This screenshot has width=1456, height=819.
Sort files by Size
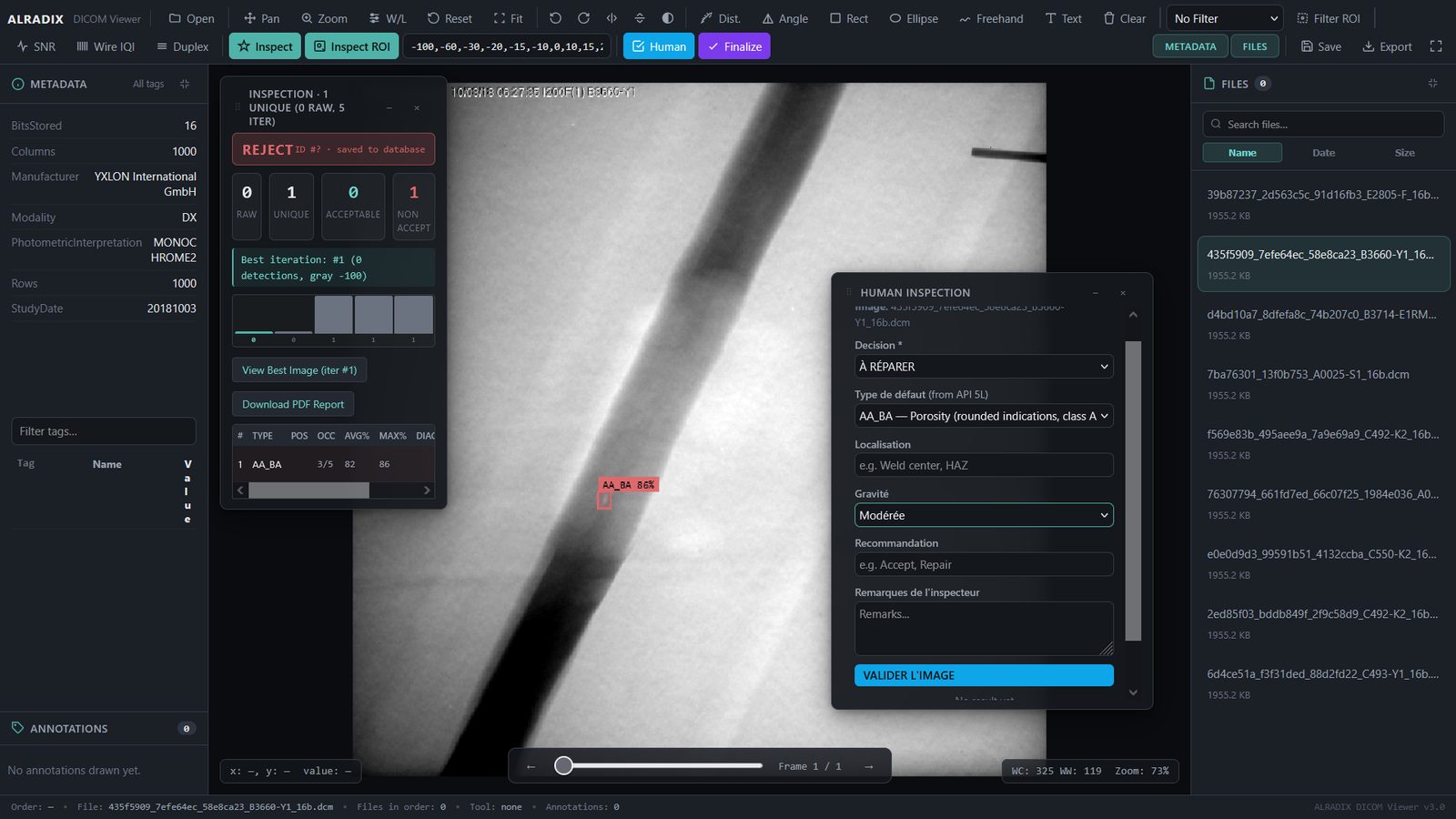(1404, 153)
